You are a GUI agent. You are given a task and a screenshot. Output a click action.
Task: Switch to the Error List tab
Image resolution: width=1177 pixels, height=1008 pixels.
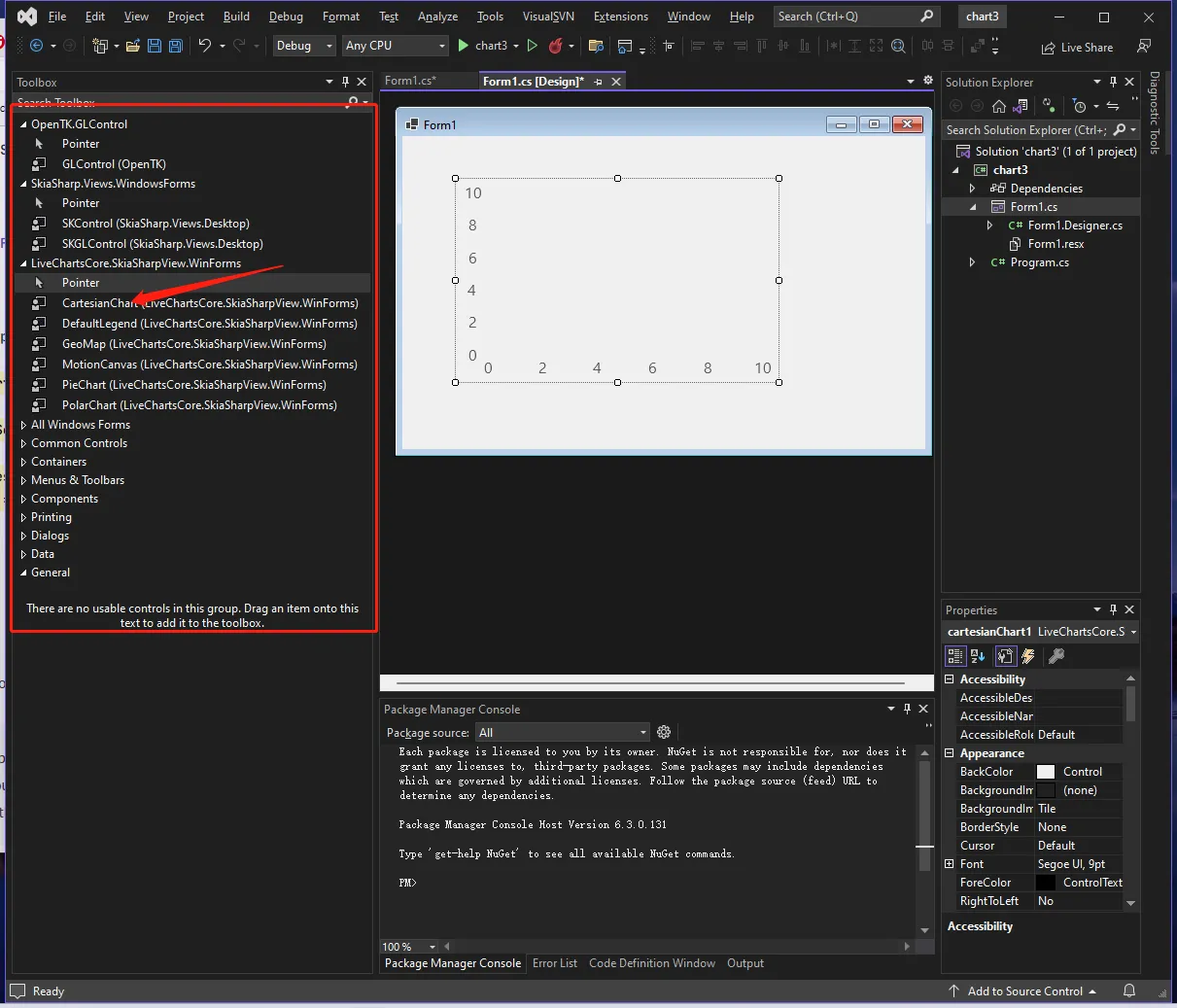coord(555,963)
